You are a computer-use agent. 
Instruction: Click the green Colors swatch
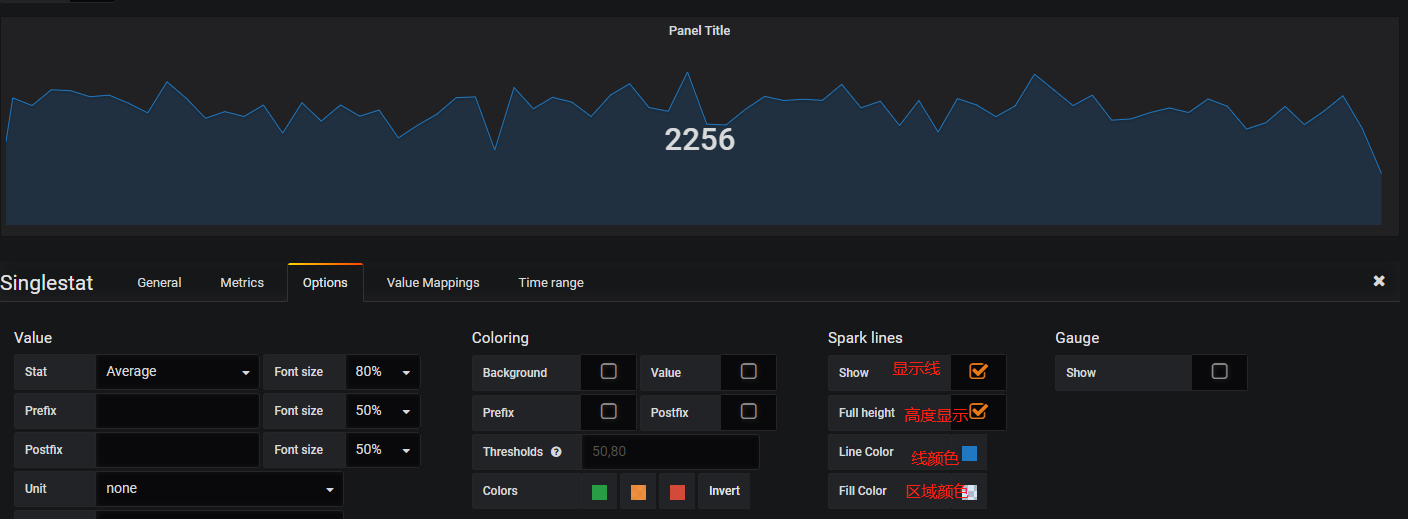click(599, 492)
